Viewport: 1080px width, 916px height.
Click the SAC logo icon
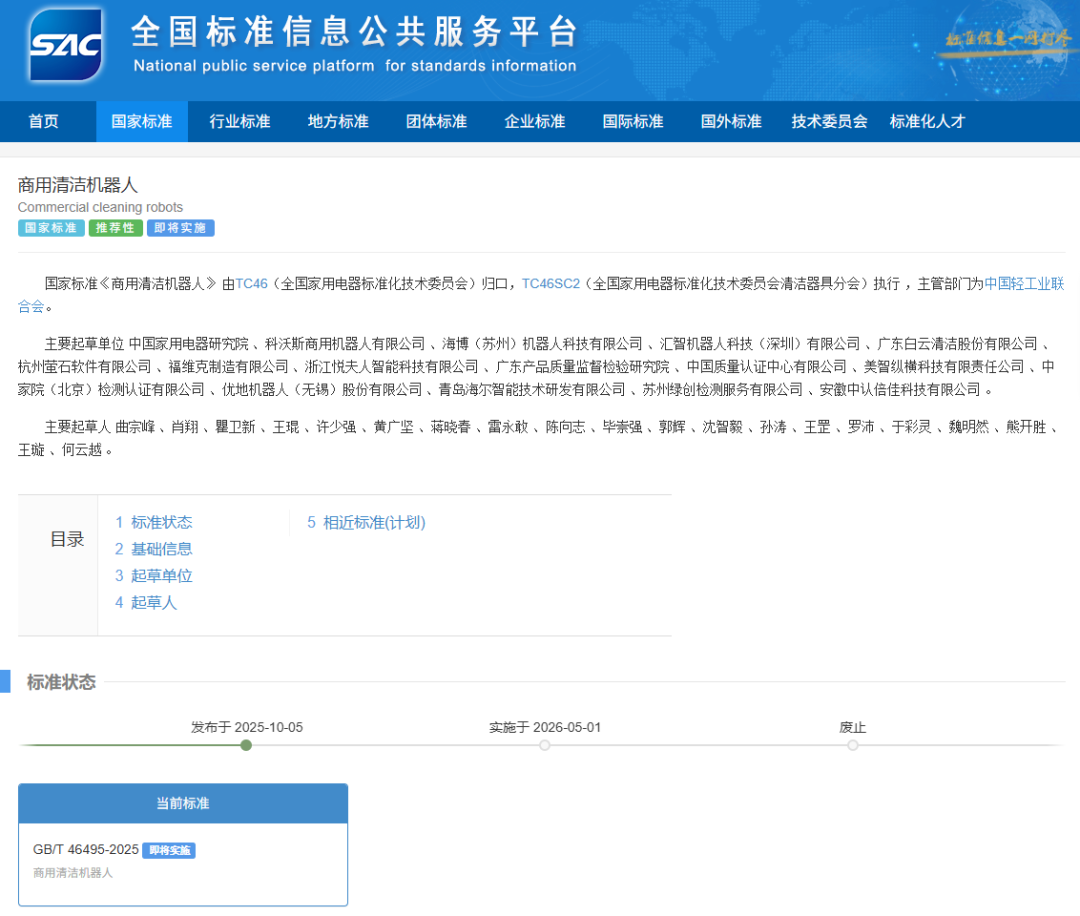point(64,44)
